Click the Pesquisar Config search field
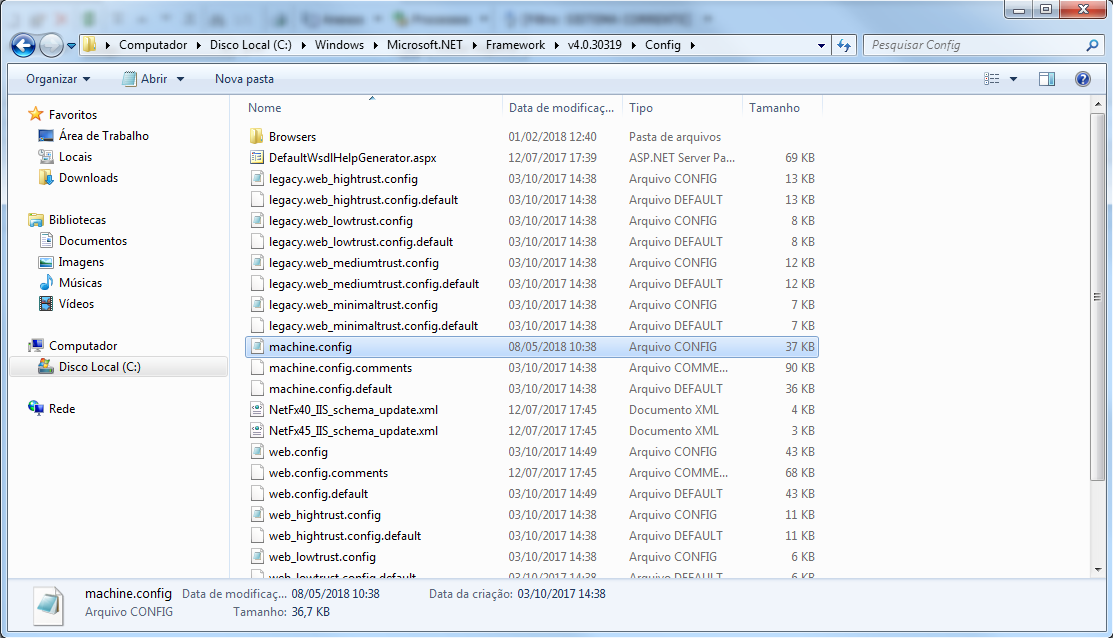This screenshot has width=1113, height=638. 975,45
